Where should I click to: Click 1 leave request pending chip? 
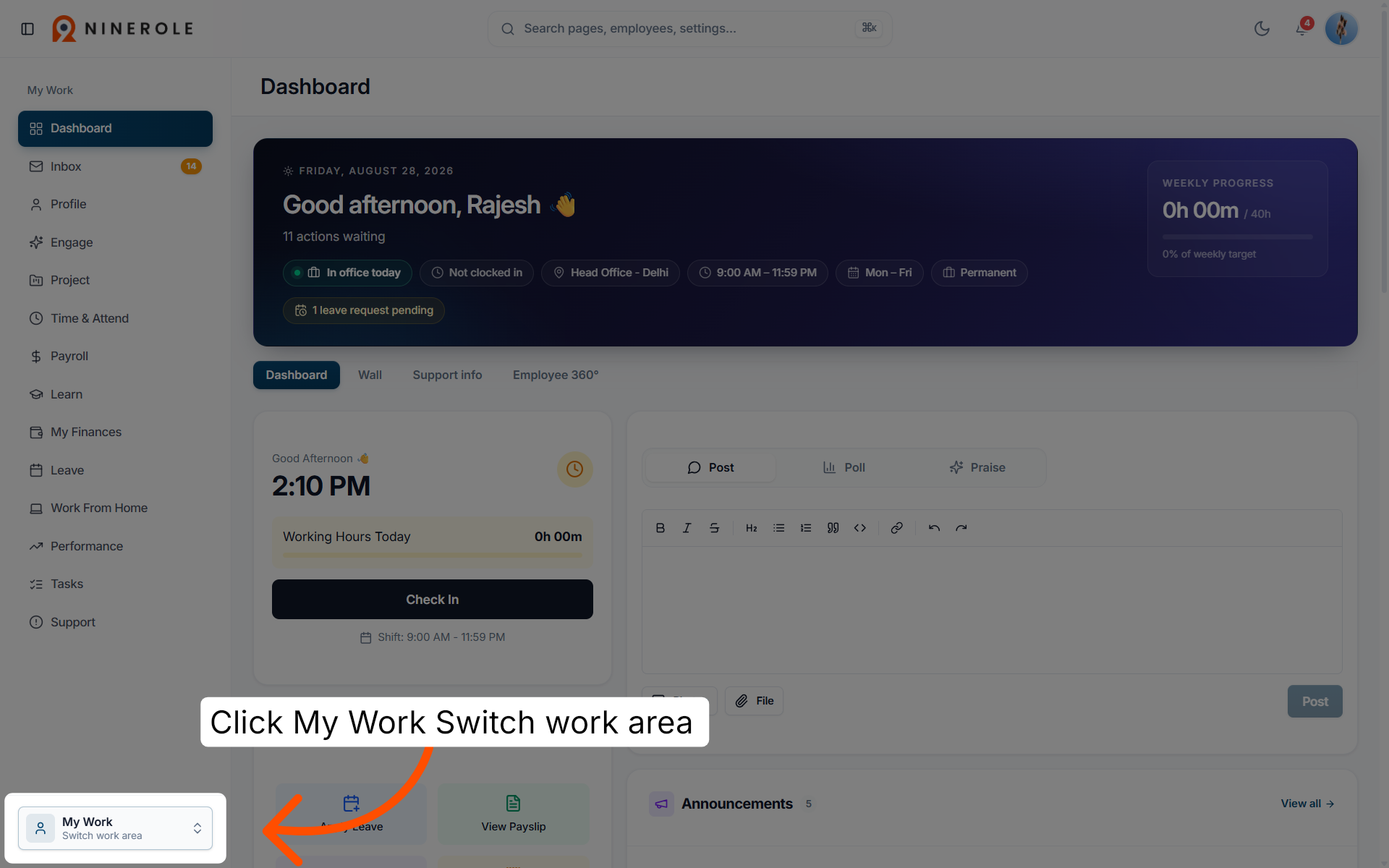point(364,310)
